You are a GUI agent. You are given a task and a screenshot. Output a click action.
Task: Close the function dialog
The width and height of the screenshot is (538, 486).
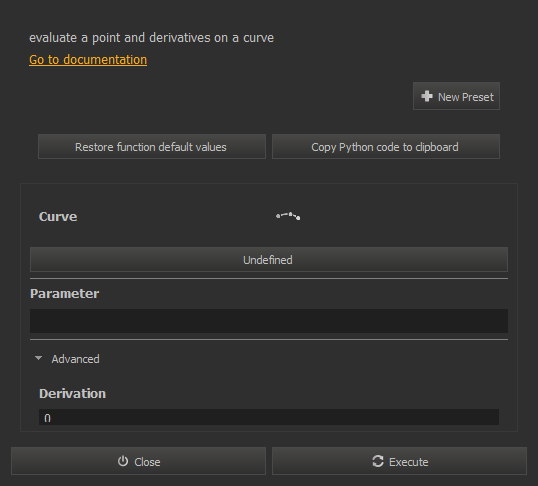coord(138,461)
